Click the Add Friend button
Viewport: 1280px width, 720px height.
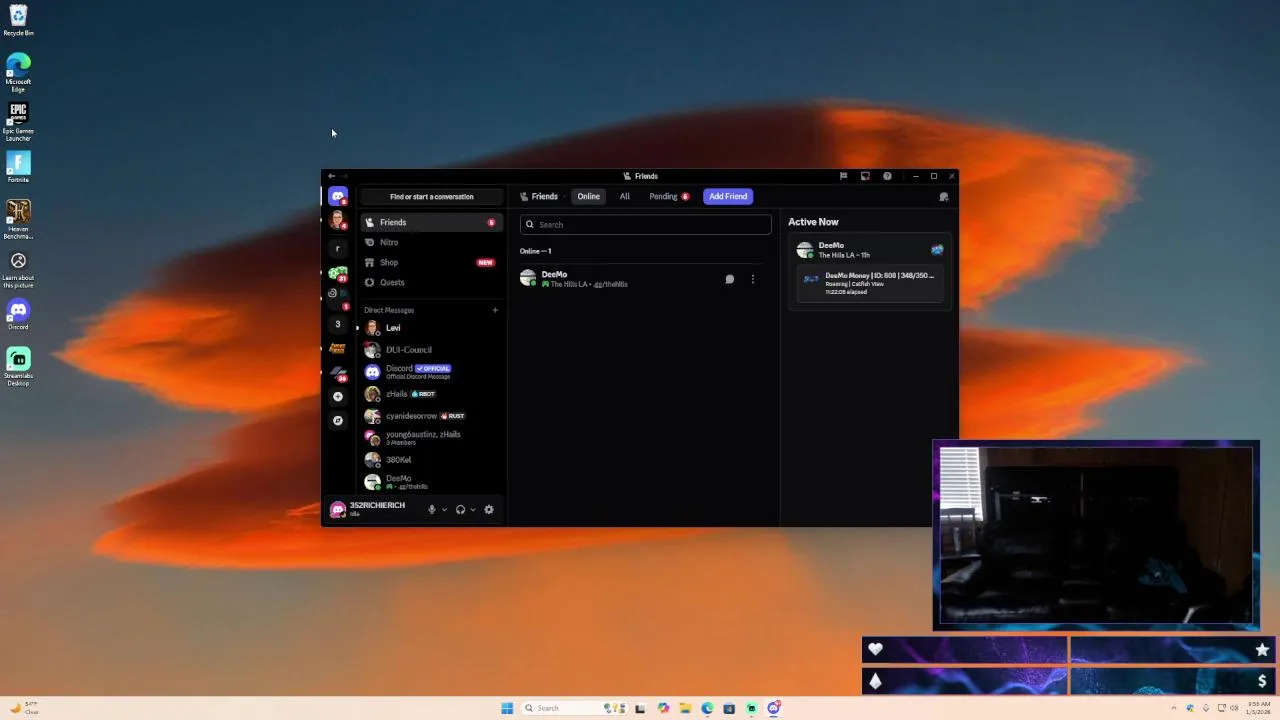pyautogui.click(x=728, y=197)
